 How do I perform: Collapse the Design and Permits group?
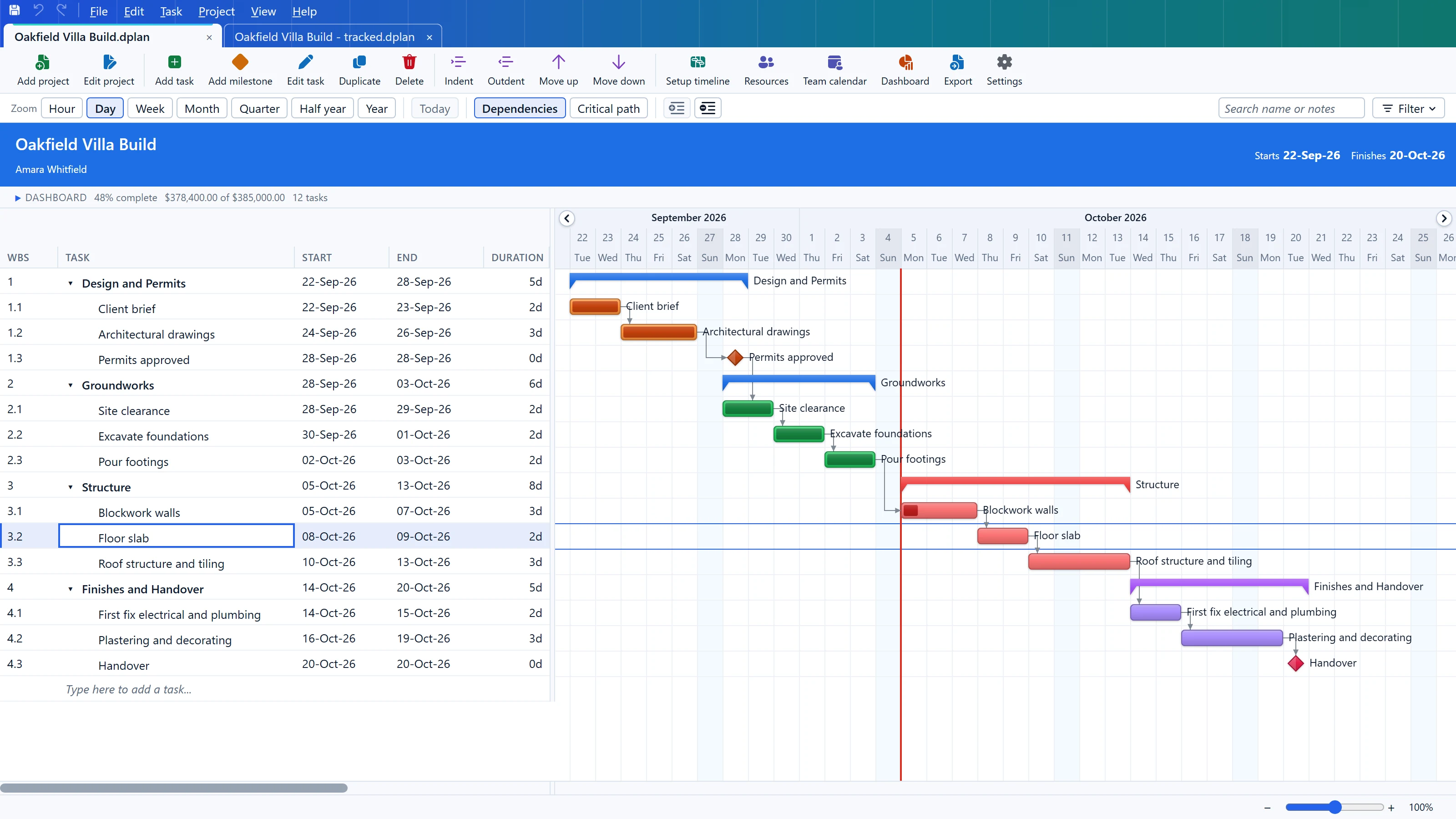pos(71,283)
